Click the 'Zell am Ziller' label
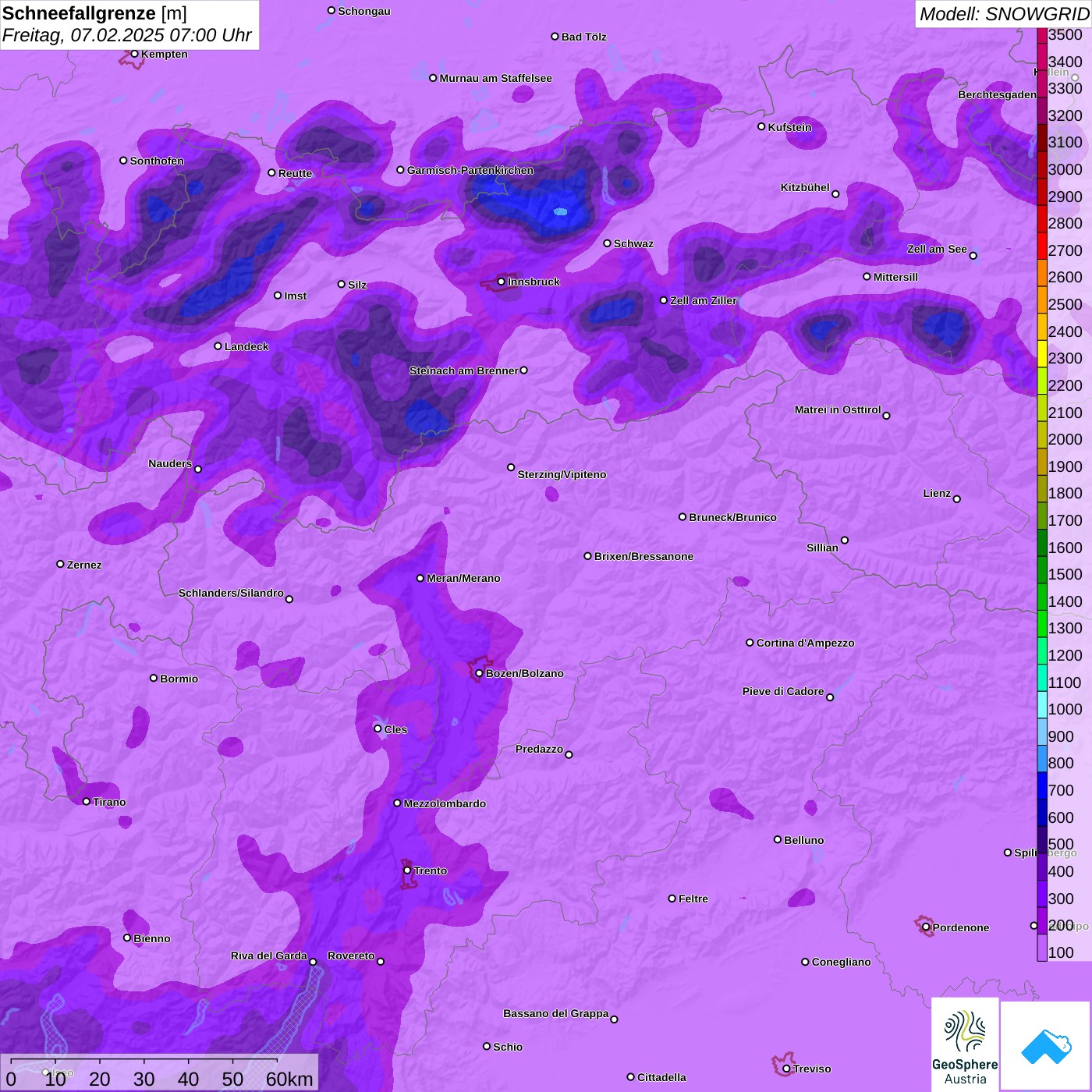Image resolution: width=1092 pixels, height=1092 pixels. [703, 300]
